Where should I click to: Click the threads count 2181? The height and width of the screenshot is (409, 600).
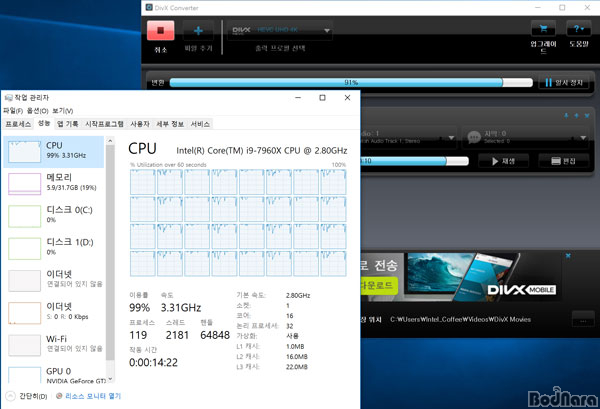point(177,335)
